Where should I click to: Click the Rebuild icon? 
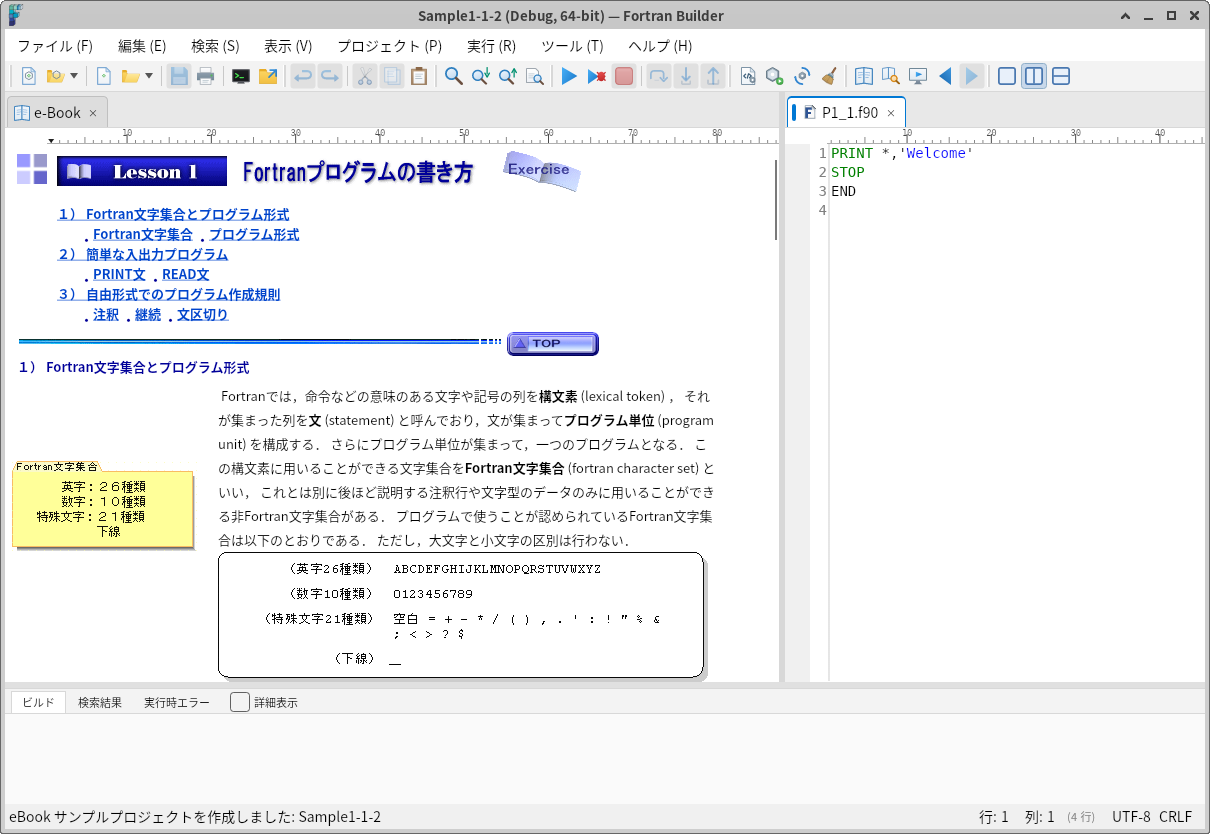click(801, 76)
